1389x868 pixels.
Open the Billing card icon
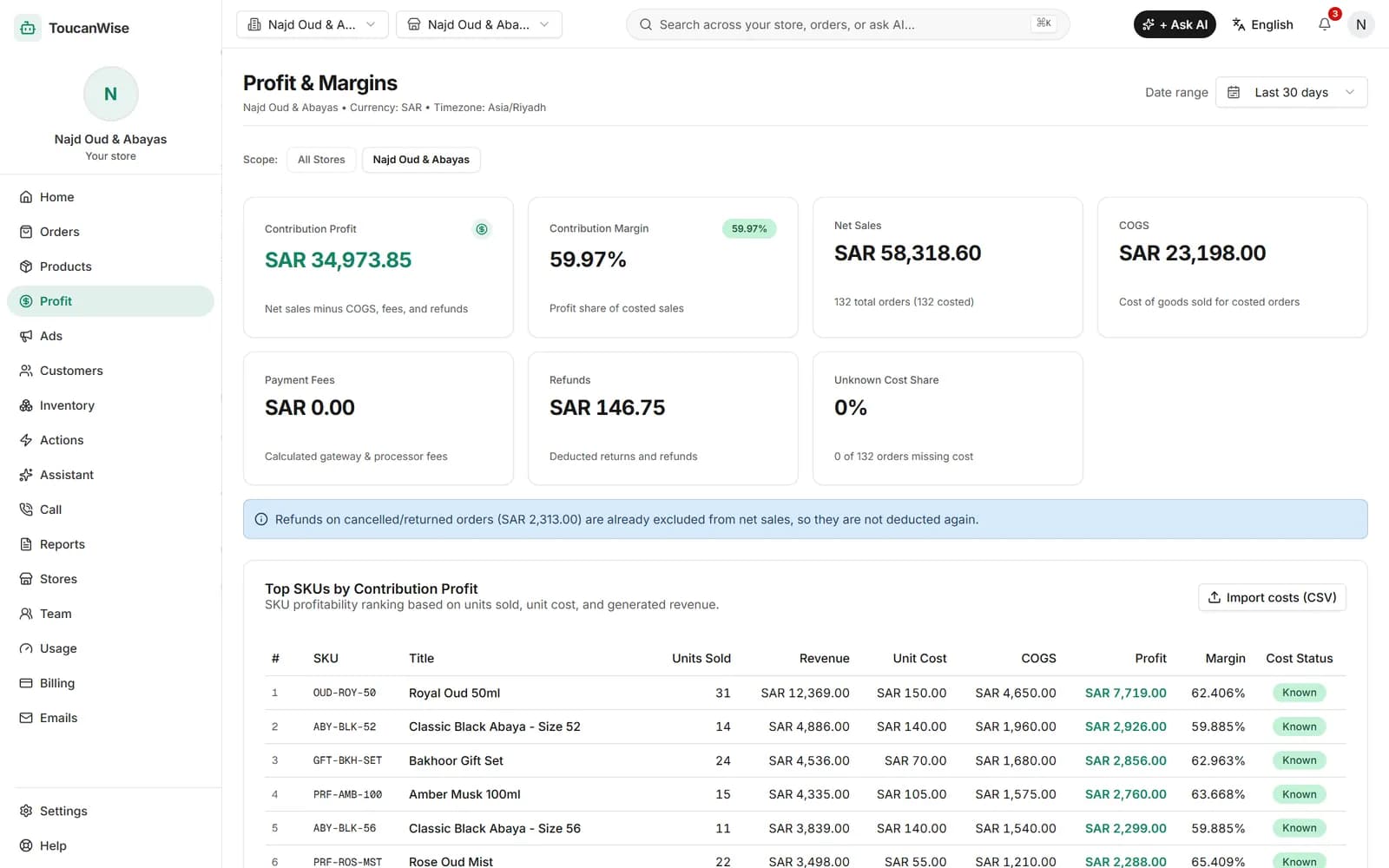click(x=26, y=683)
